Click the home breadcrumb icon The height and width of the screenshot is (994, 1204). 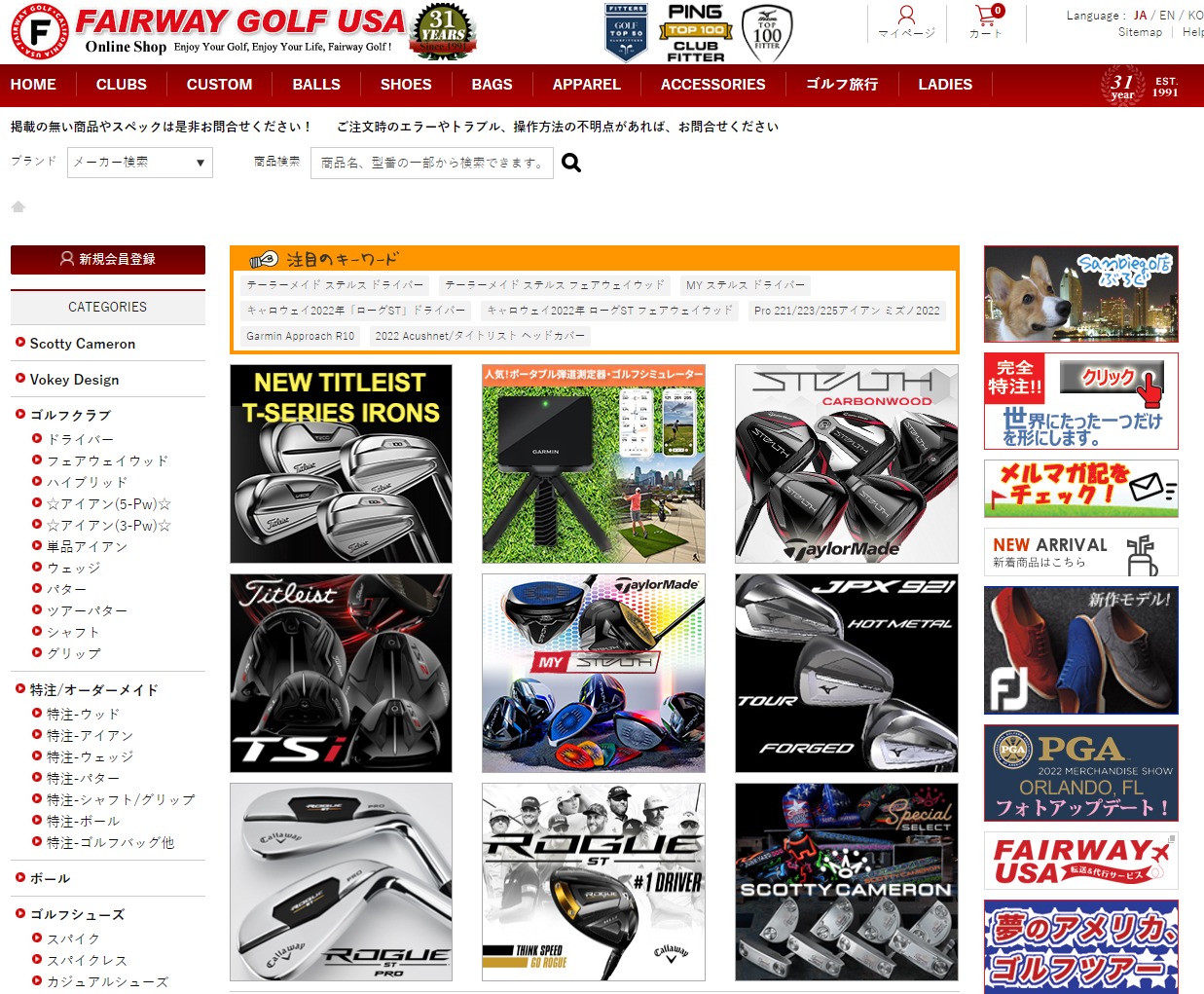tap(18, 206)
